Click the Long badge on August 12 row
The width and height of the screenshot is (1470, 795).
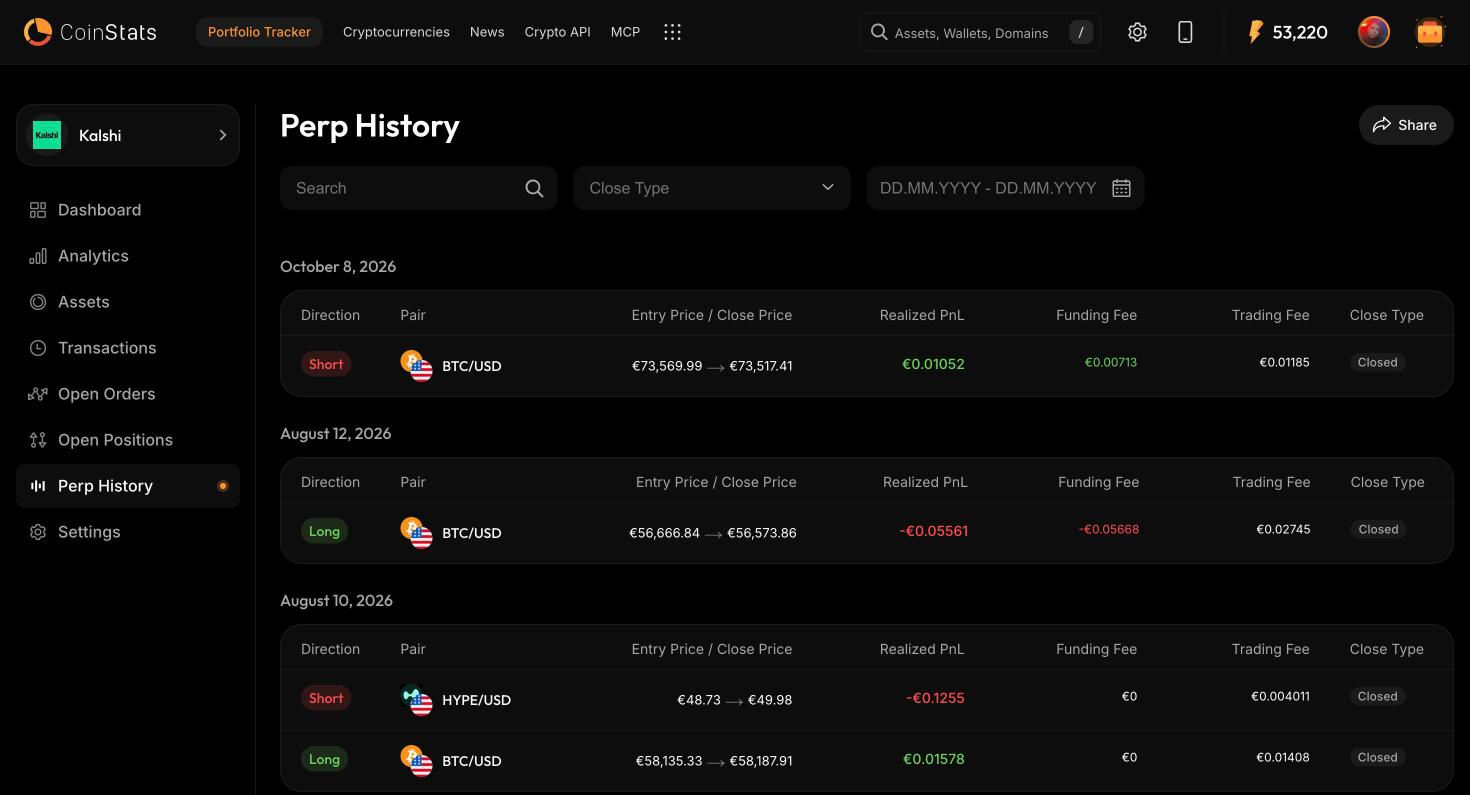[324, 531]
